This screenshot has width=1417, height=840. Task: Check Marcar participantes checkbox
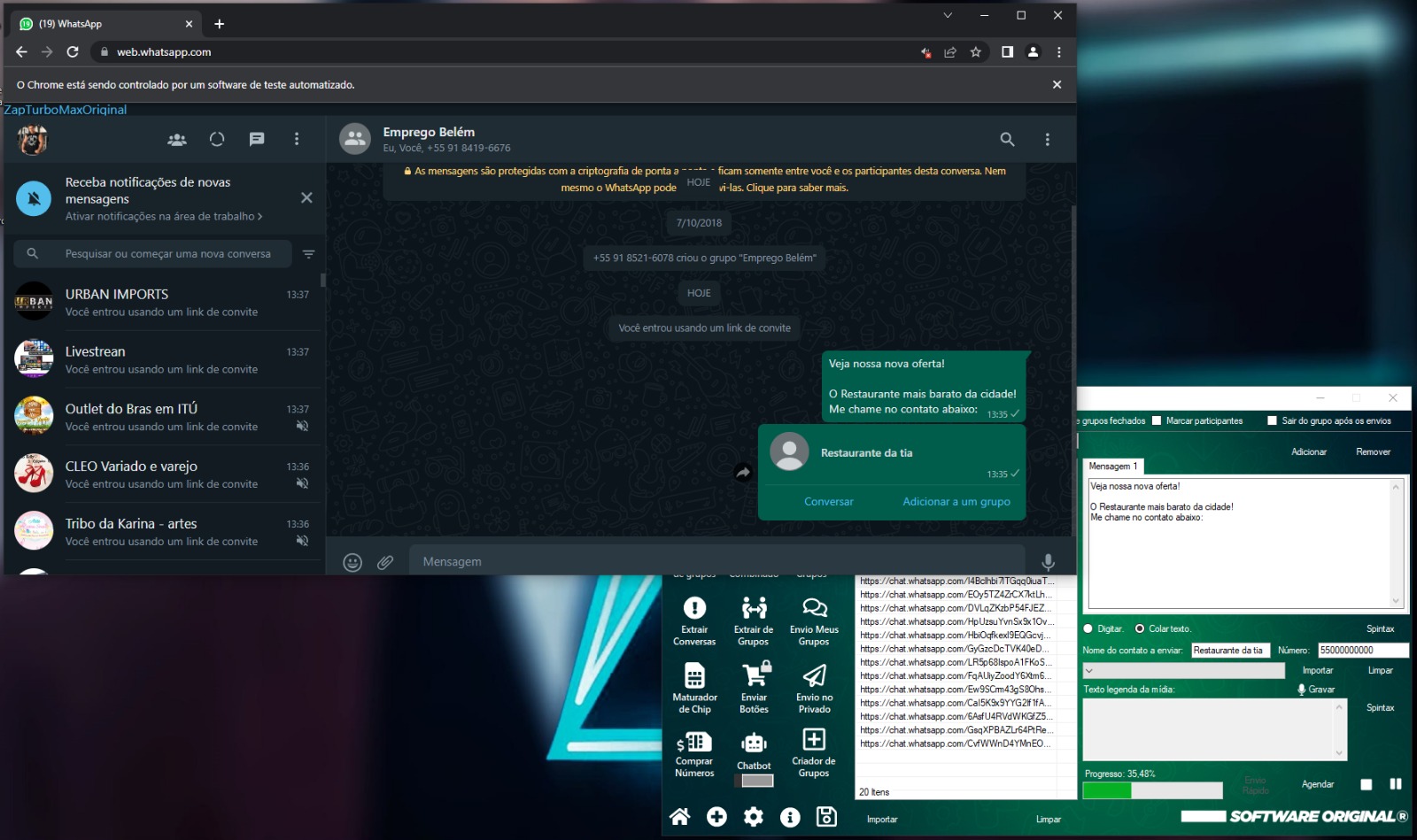click(x=1157, y=420)
